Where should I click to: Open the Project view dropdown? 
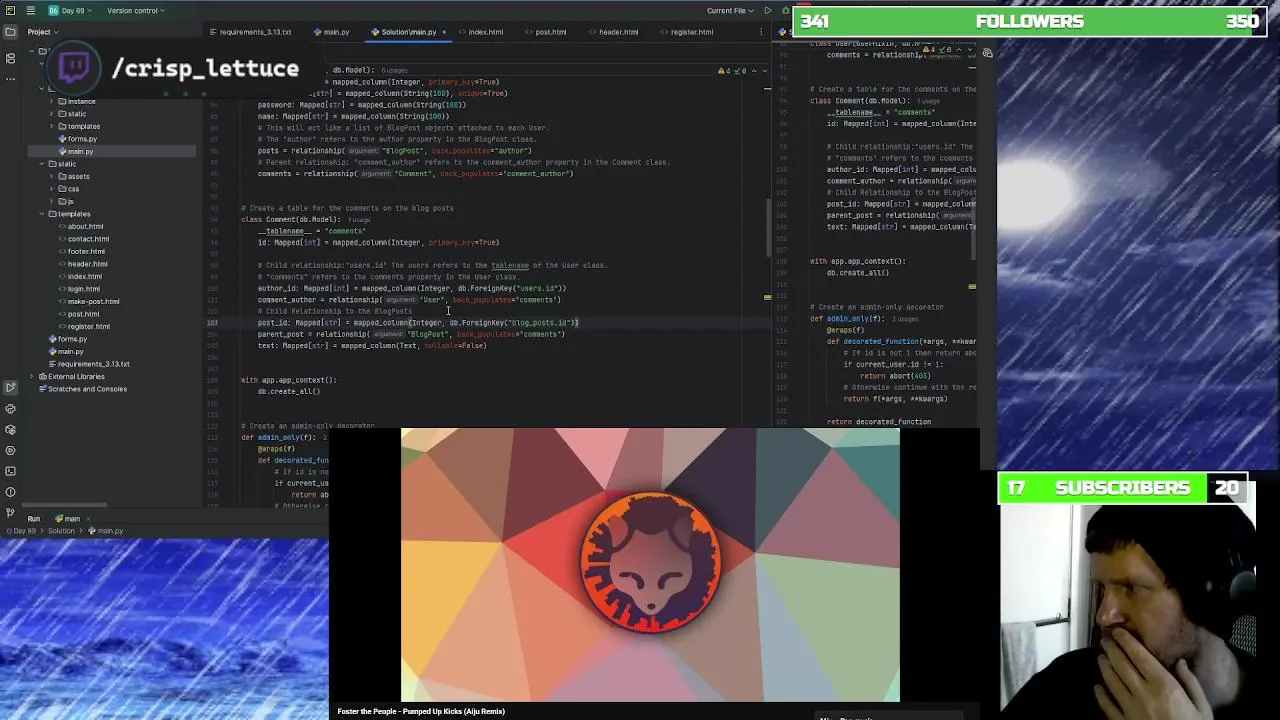coord(43,32)
